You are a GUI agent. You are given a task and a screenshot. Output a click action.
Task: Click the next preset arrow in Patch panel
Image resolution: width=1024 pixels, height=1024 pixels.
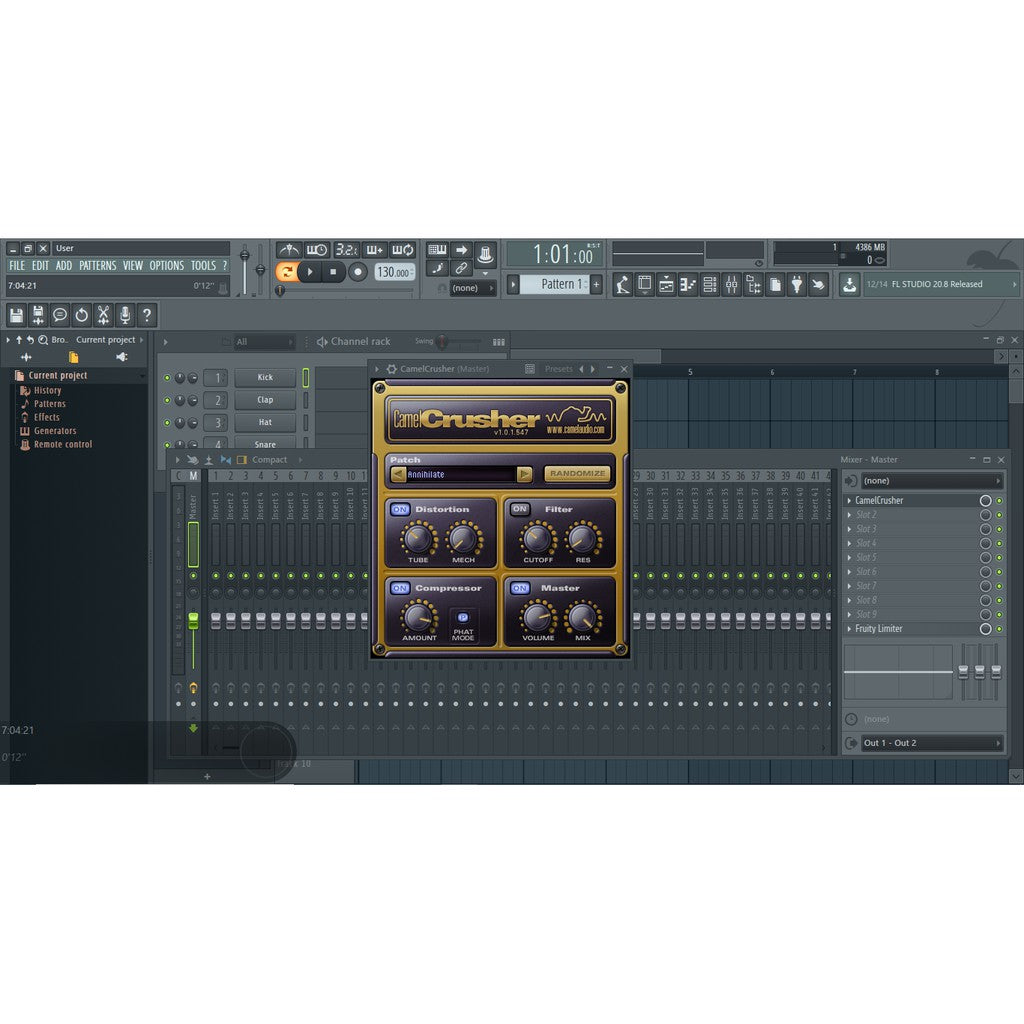click(526, 475)
